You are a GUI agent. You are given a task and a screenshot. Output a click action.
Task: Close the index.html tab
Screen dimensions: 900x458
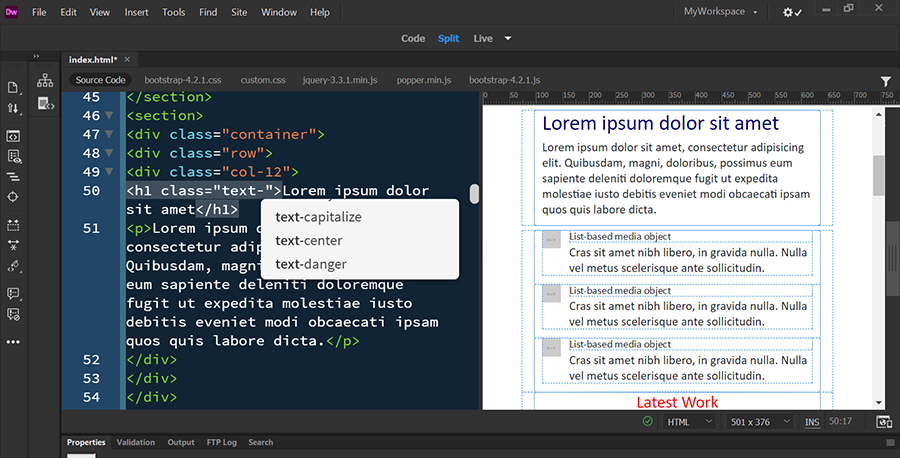click(x=127, y=60)
